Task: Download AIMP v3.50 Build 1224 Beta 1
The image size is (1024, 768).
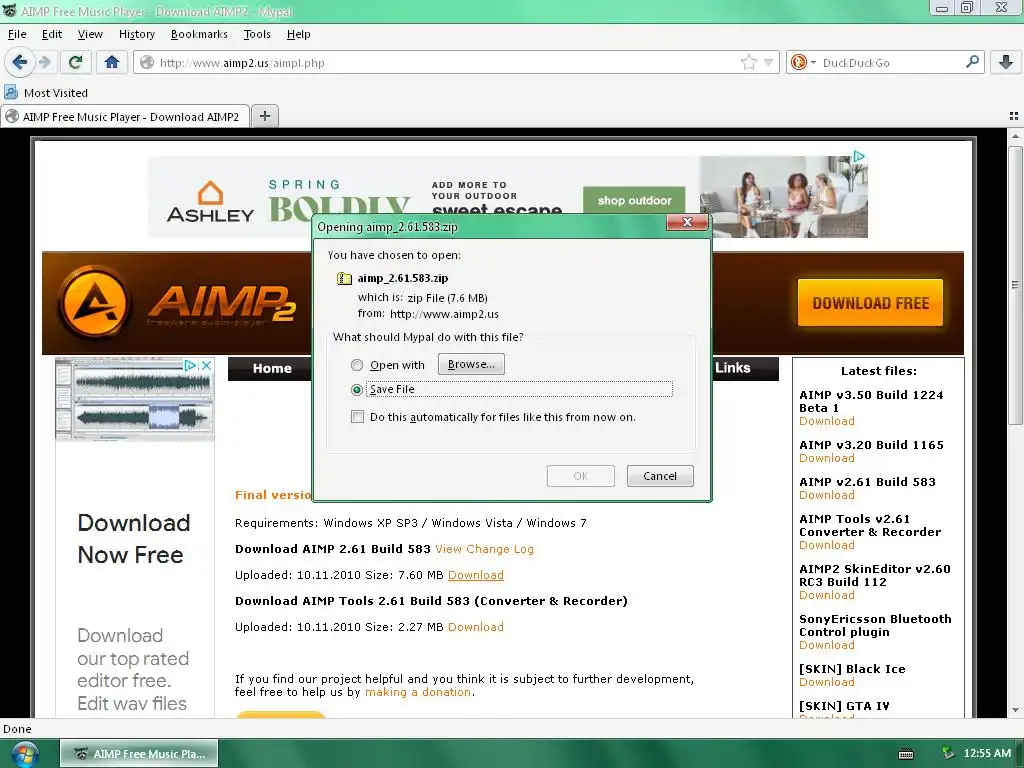Action: (x=827, y=421)
